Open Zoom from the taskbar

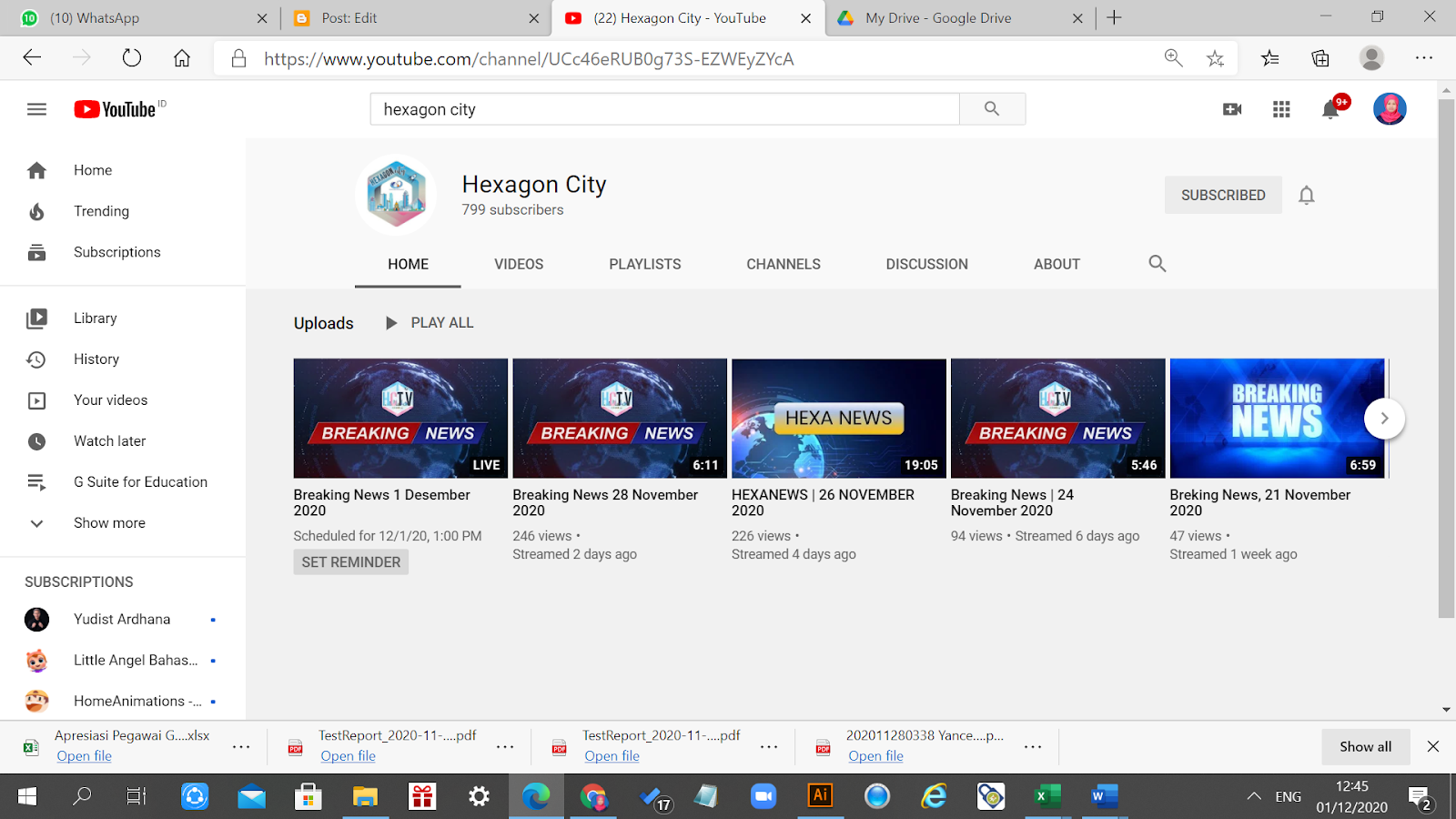[763, 796]
